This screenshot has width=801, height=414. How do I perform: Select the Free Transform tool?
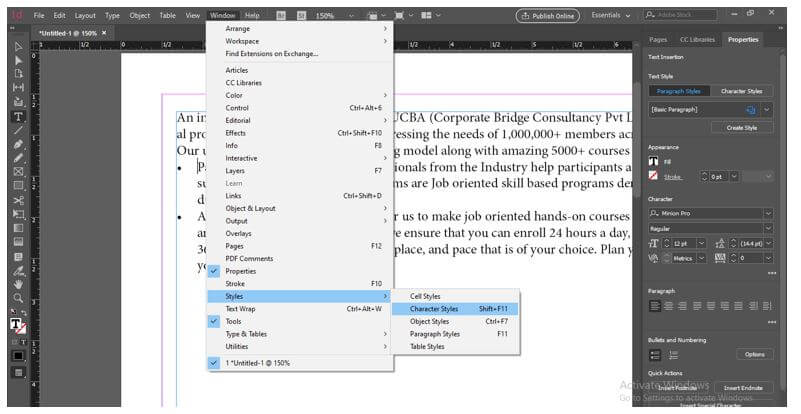pyautogui.click(x=18, y=214)
